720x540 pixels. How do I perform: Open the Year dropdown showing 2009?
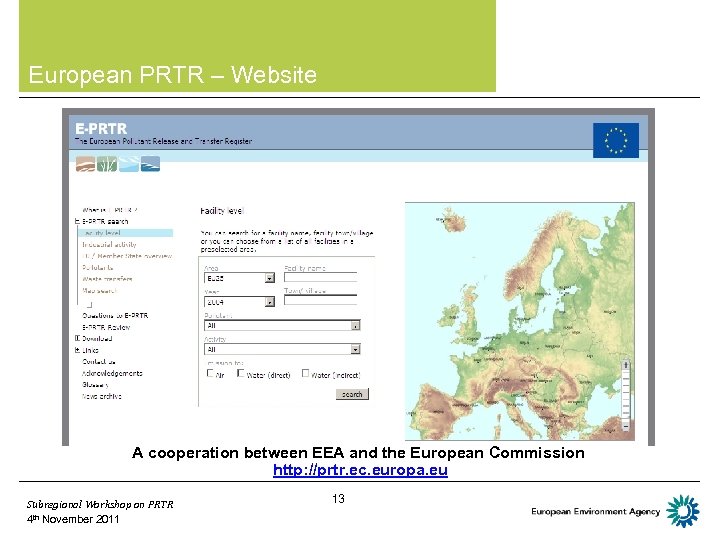[239, 302]
